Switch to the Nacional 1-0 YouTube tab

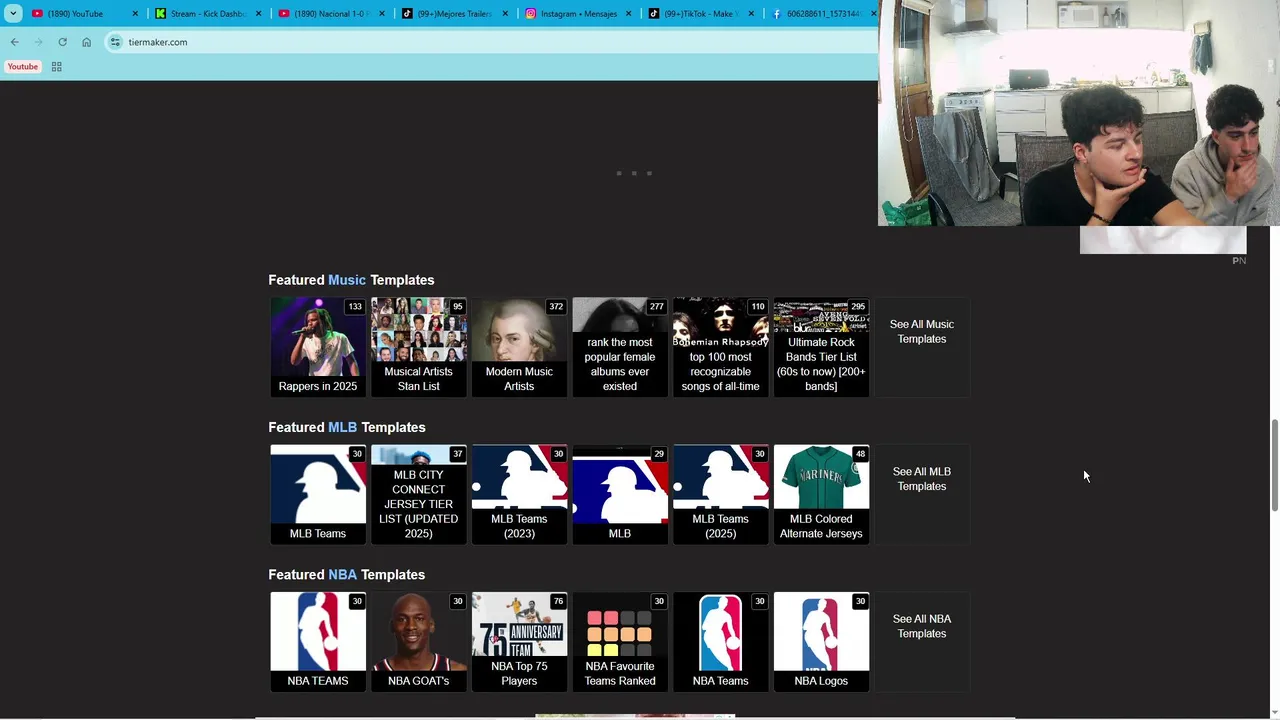(331, 13)
